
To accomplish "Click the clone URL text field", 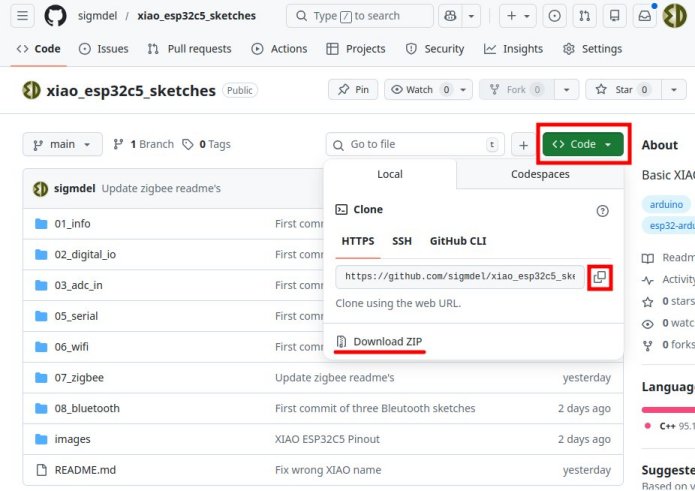I will 460,277.
